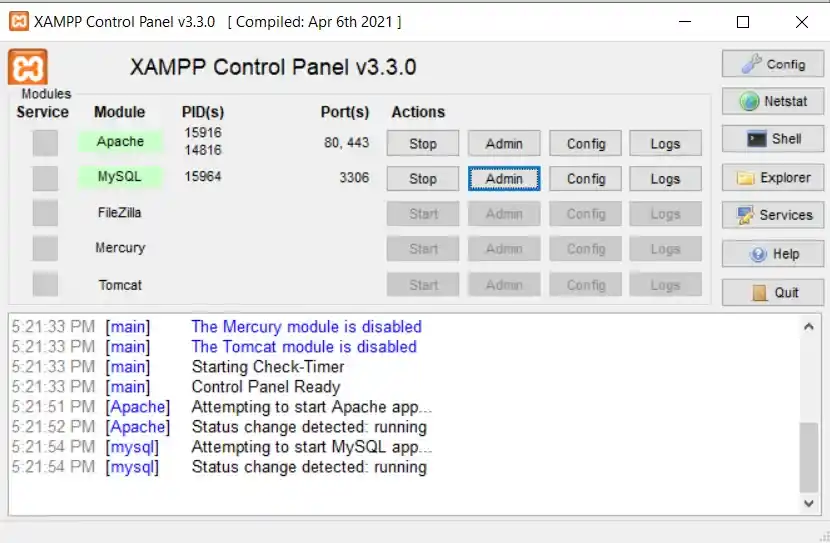The height and width of the screenshot is (543, 830).
Task: Click Apache PID 14816
Action: tap(203, 150)
